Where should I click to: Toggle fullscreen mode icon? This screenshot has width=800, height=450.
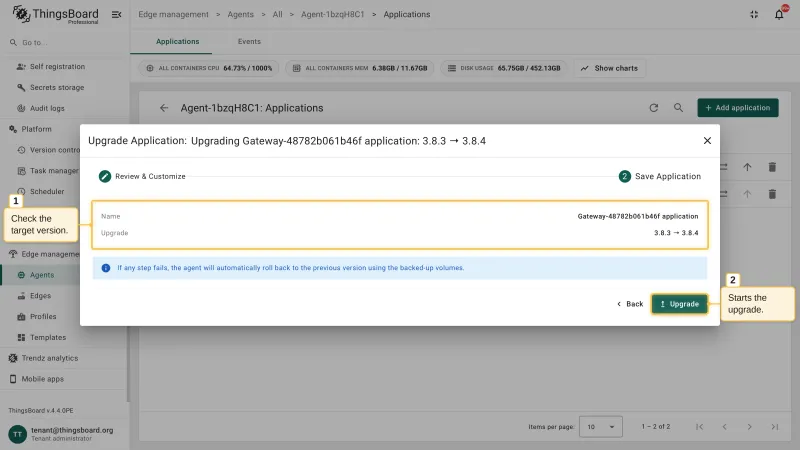[754, 14]
